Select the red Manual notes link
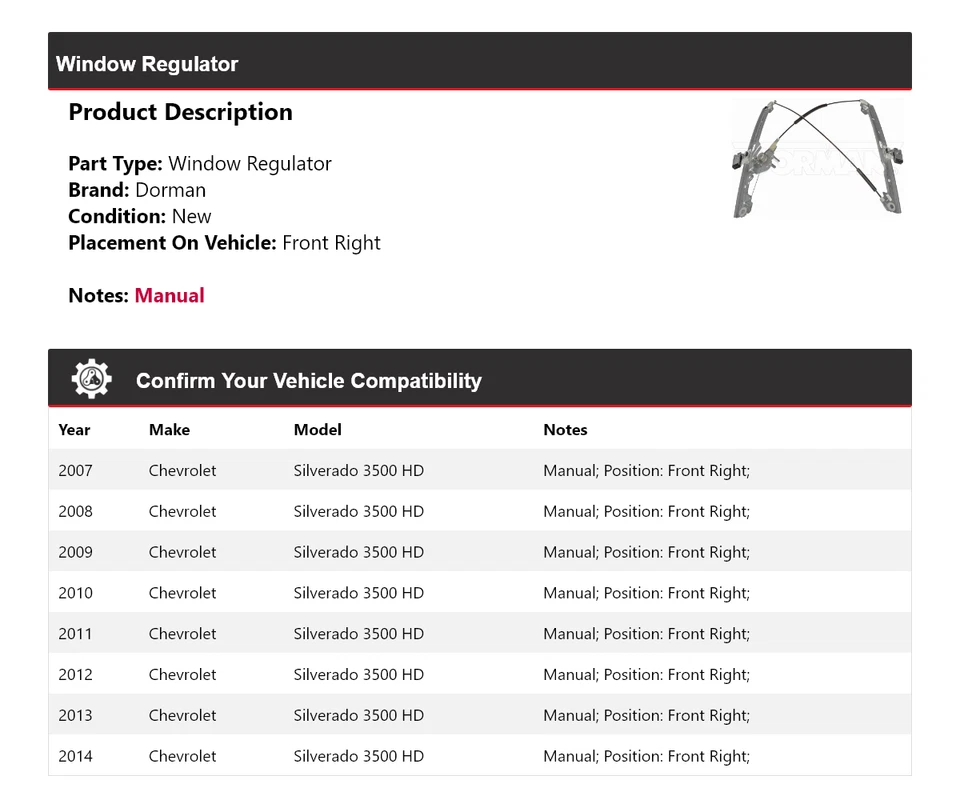 point(169,295)
